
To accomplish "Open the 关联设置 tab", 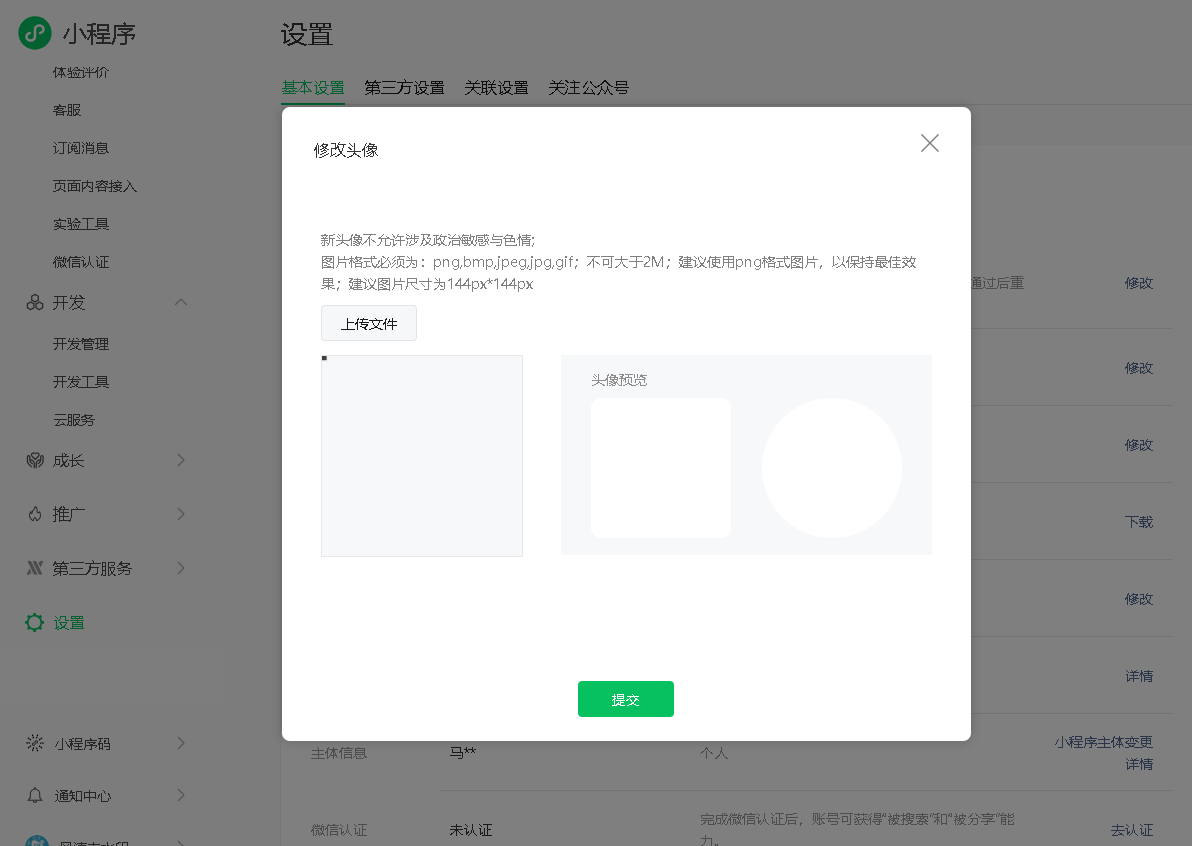I will click(x=496, y=87).
